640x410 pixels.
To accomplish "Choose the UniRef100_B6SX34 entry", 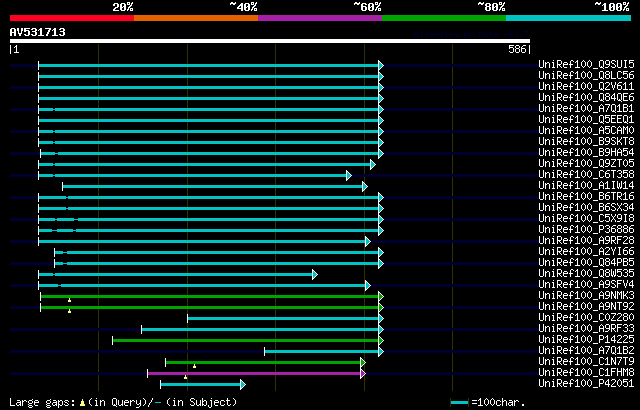I will pyautogui.click(x=586, y=208).
